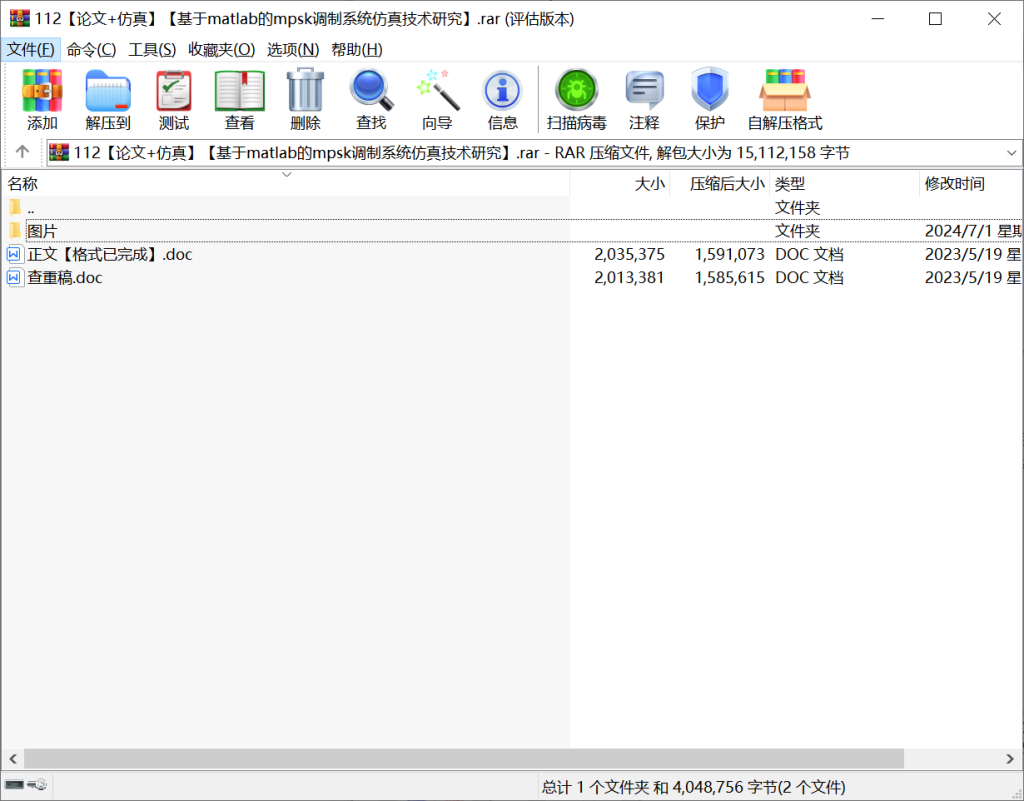Click size value 2,035,375
The height and width of the screenshot is (801, 1024).
click(x=629, y=254)
